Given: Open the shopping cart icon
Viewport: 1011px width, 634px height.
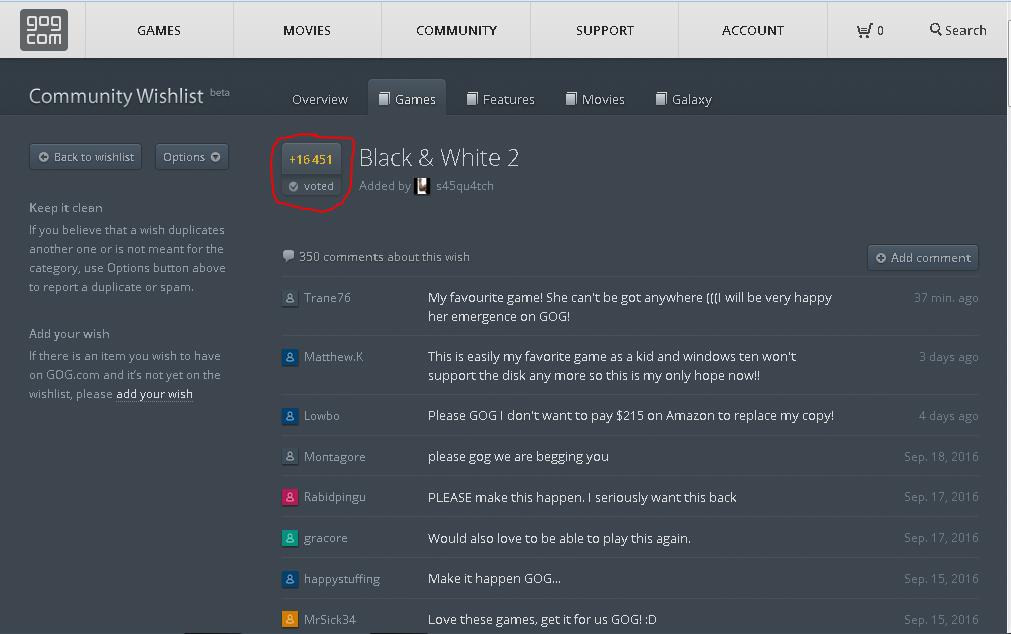Looking at the screenshot, I should click(x=865, y=30).
